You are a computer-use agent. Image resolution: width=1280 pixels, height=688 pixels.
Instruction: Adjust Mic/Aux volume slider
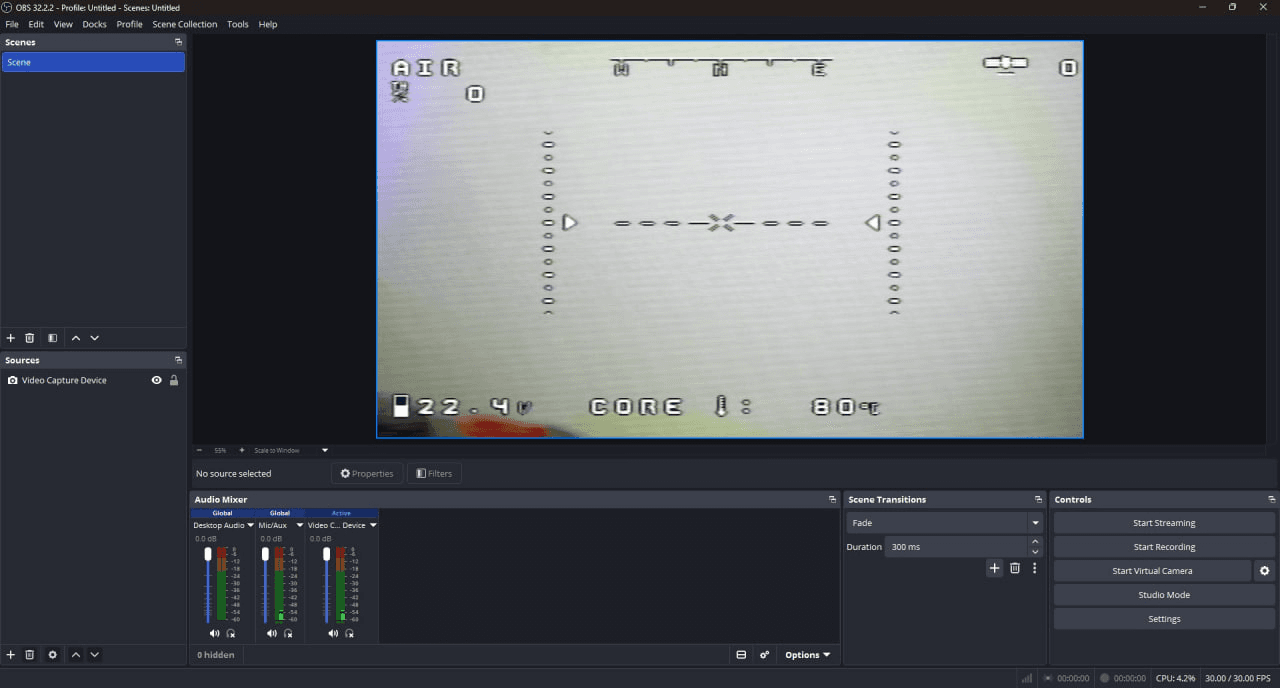click(265, 585)
